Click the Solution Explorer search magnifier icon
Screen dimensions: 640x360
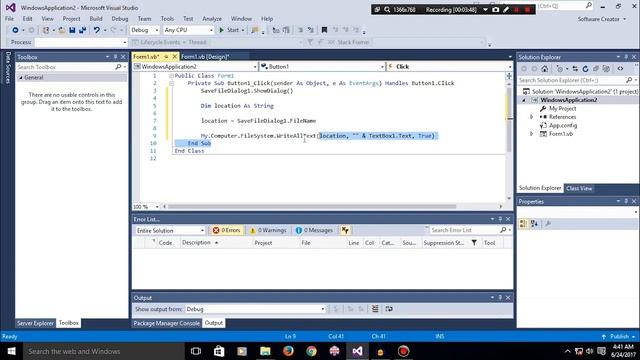(x=629, y=80)
